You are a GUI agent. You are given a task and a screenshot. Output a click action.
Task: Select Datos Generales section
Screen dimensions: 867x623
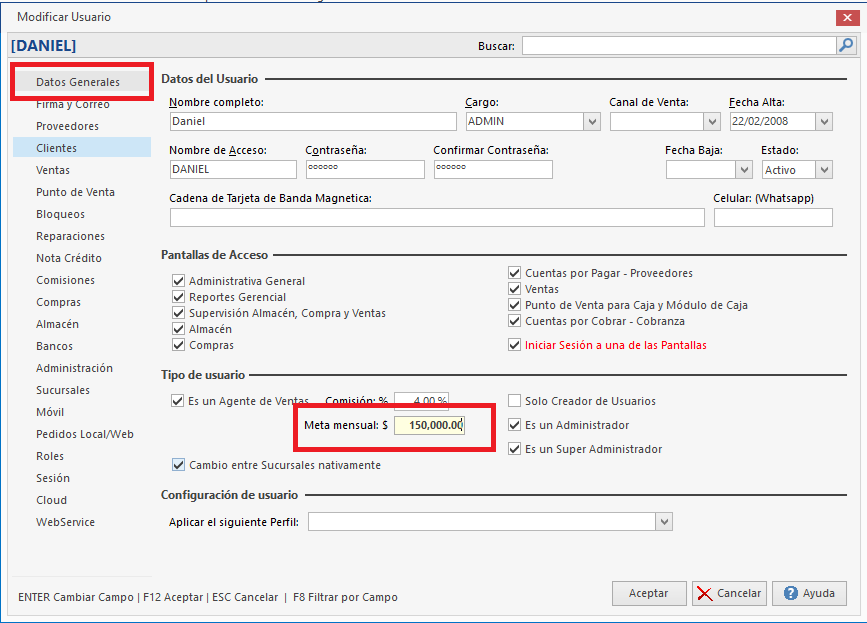[x=82, y=82]
